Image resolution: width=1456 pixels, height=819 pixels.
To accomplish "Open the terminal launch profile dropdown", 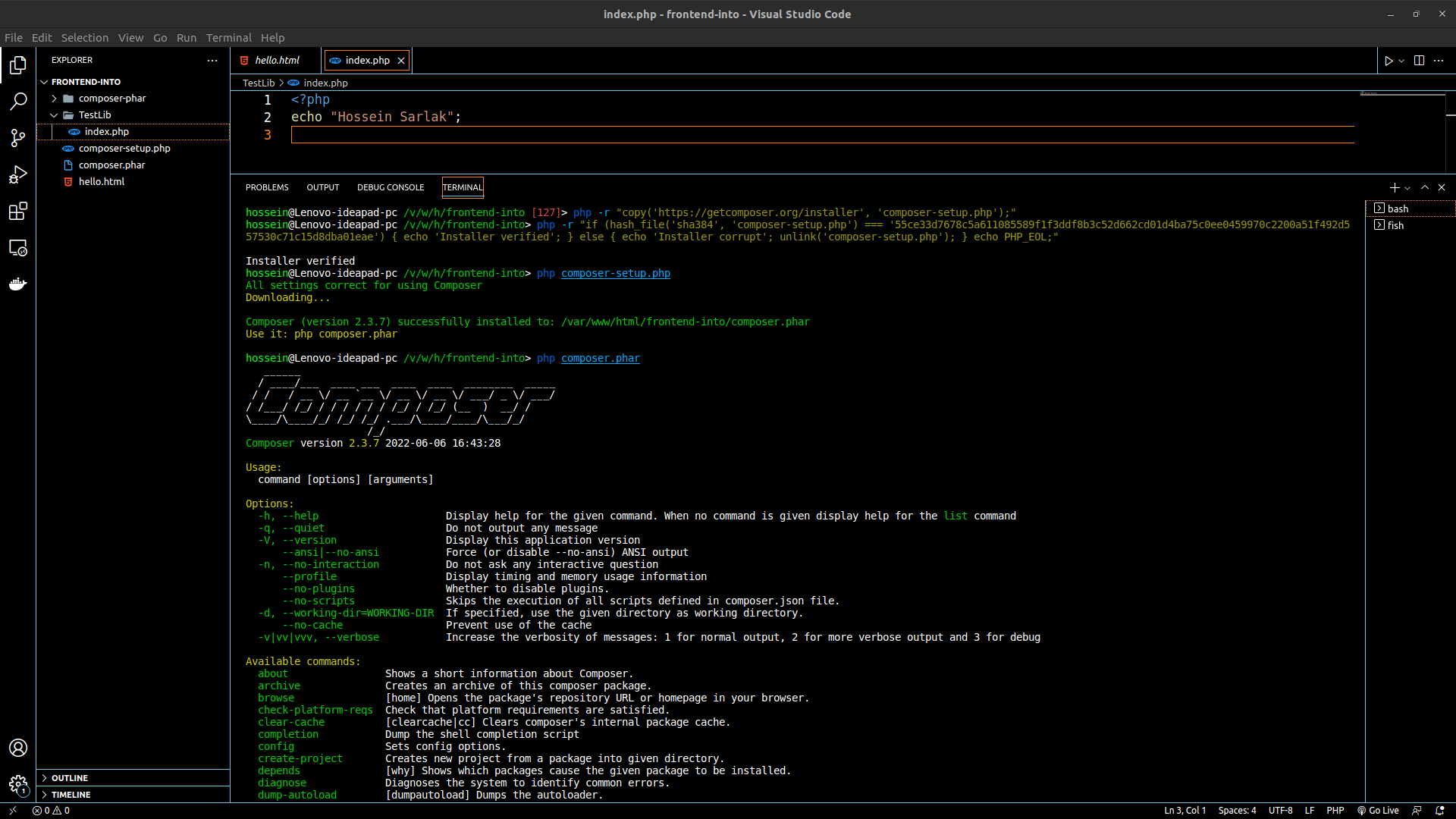I will 1407,187.
